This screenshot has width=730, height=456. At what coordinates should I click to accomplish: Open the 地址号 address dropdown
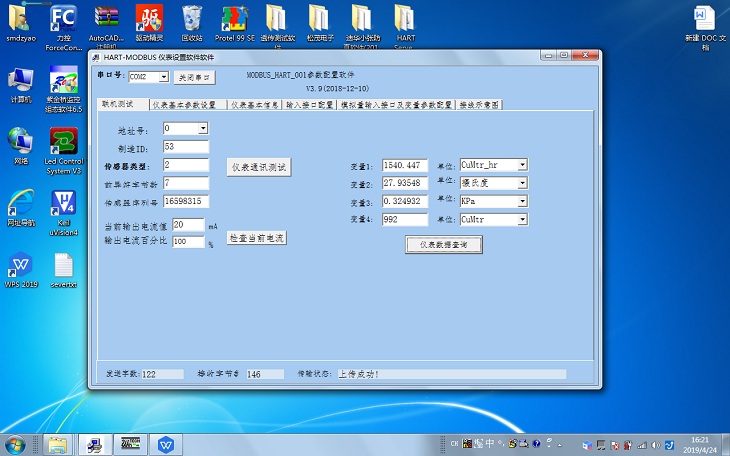point(203,128)
